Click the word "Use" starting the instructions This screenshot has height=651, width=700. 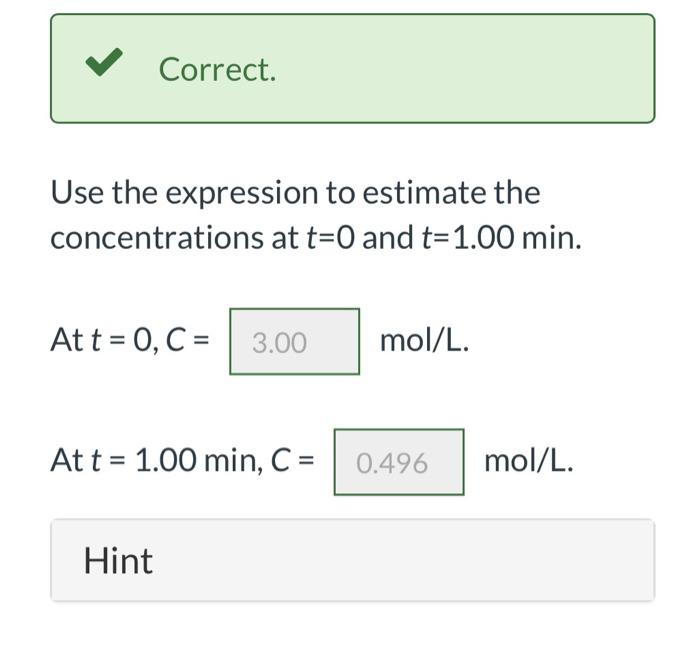click(77, 192)
